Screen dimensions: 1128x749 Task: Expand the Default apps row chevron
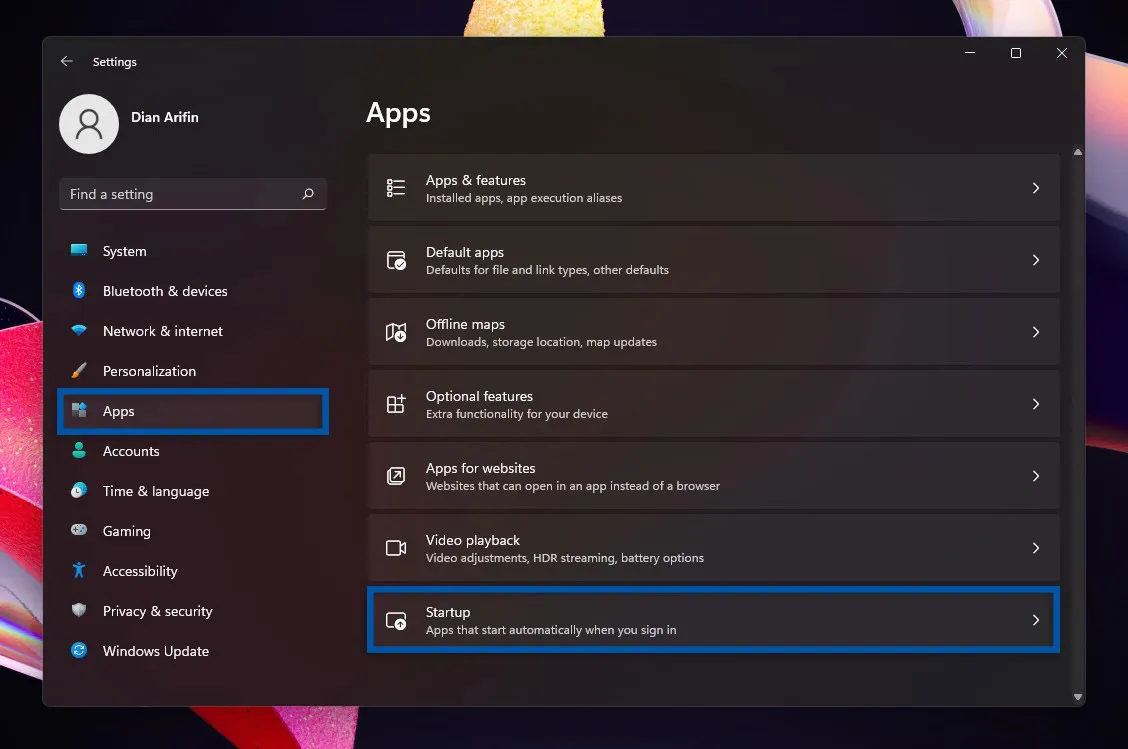(1035, 260)
